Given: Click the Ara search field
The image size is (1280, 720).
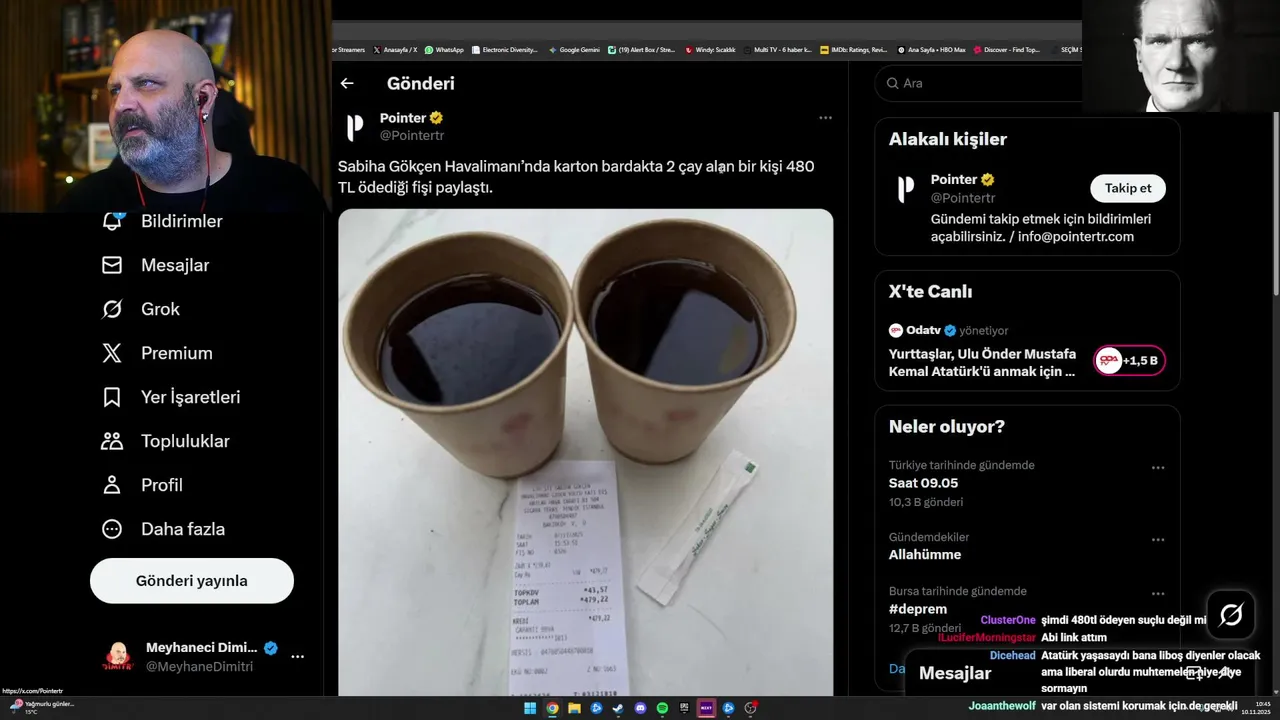Looking at the screenshot, I should [x=980, y=83].
